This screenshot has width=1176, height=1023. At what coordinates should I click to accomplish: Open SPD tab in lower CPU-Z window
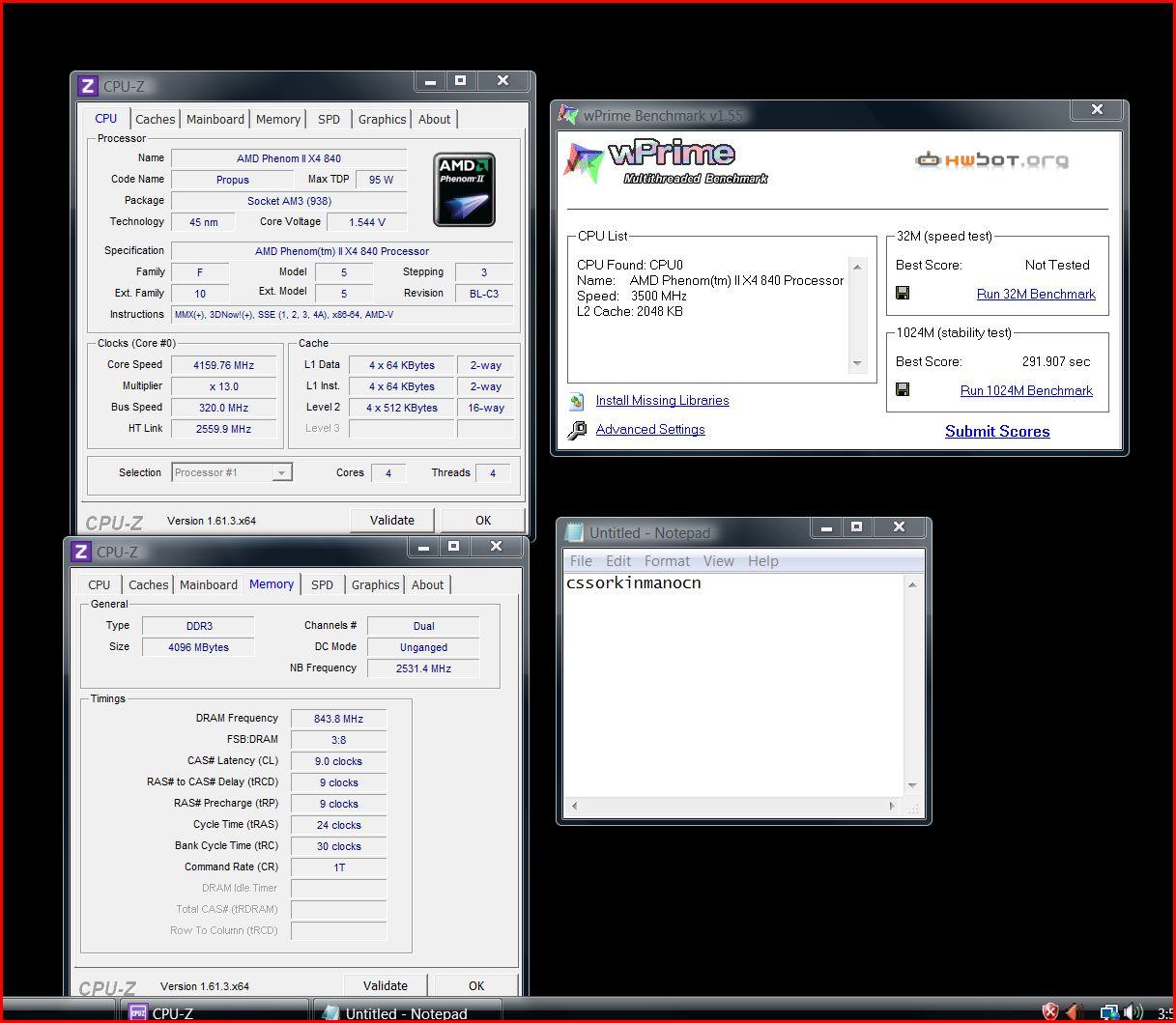point(322,585)
